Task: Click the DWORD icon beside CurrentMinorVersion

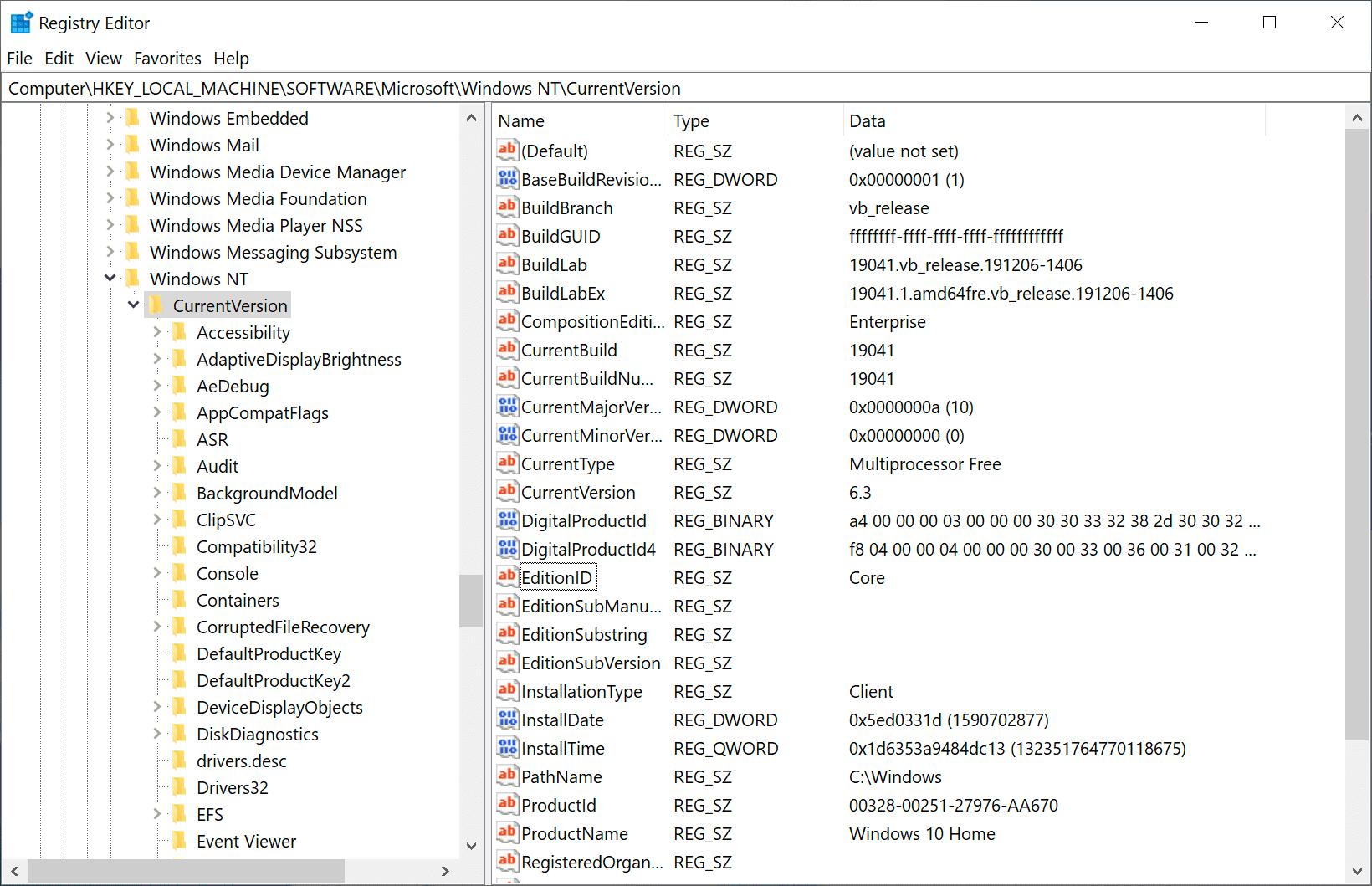Action: 507,434
